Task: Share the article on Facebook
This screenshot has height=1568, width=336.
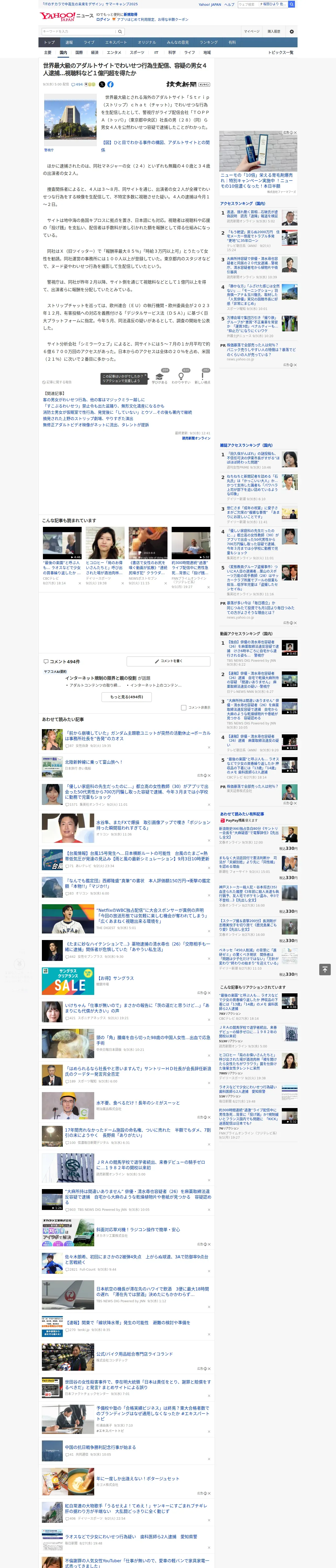Action: (x=110, y=85)
